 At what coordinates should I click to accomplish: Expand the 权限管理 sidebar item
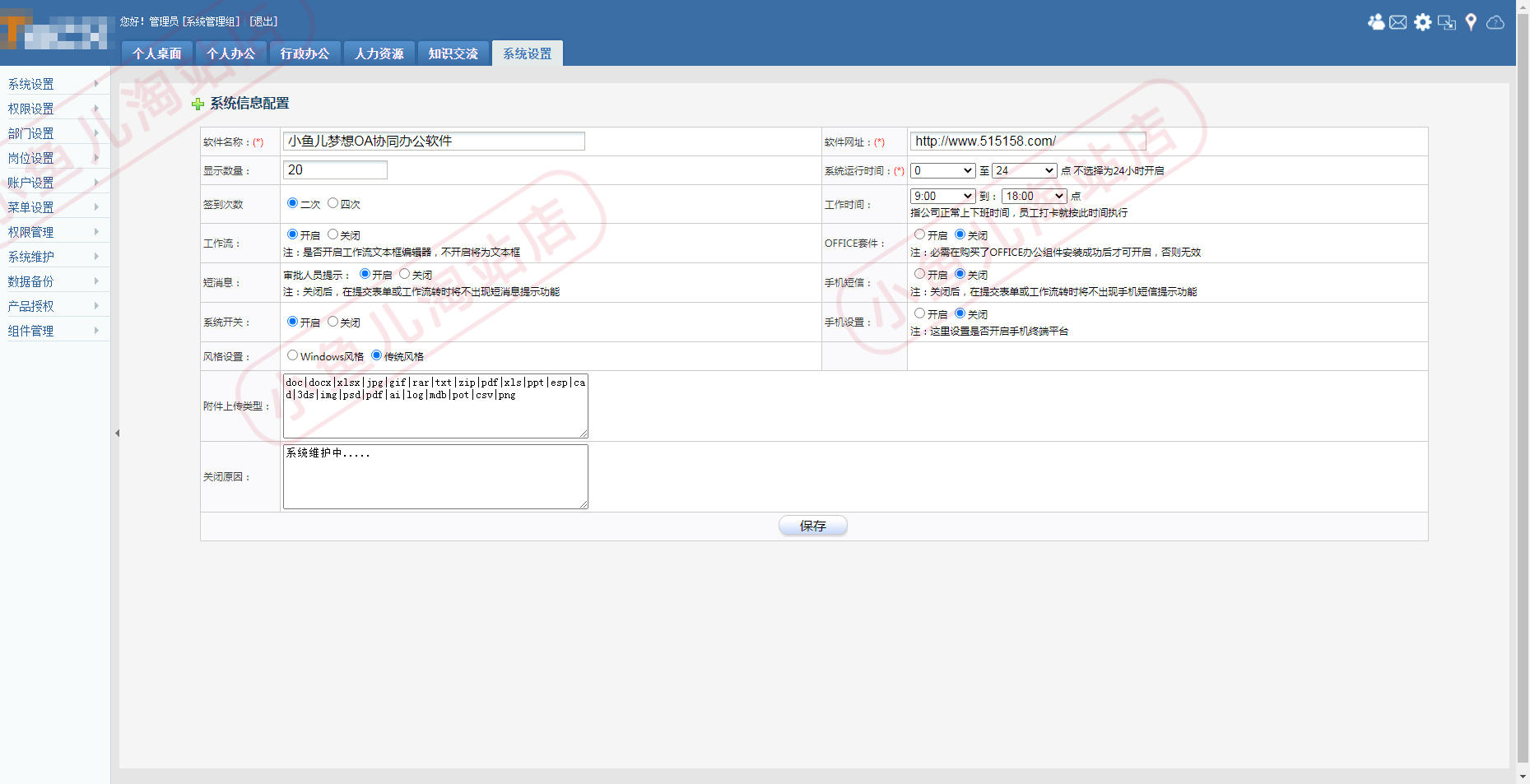click(54, 232)
